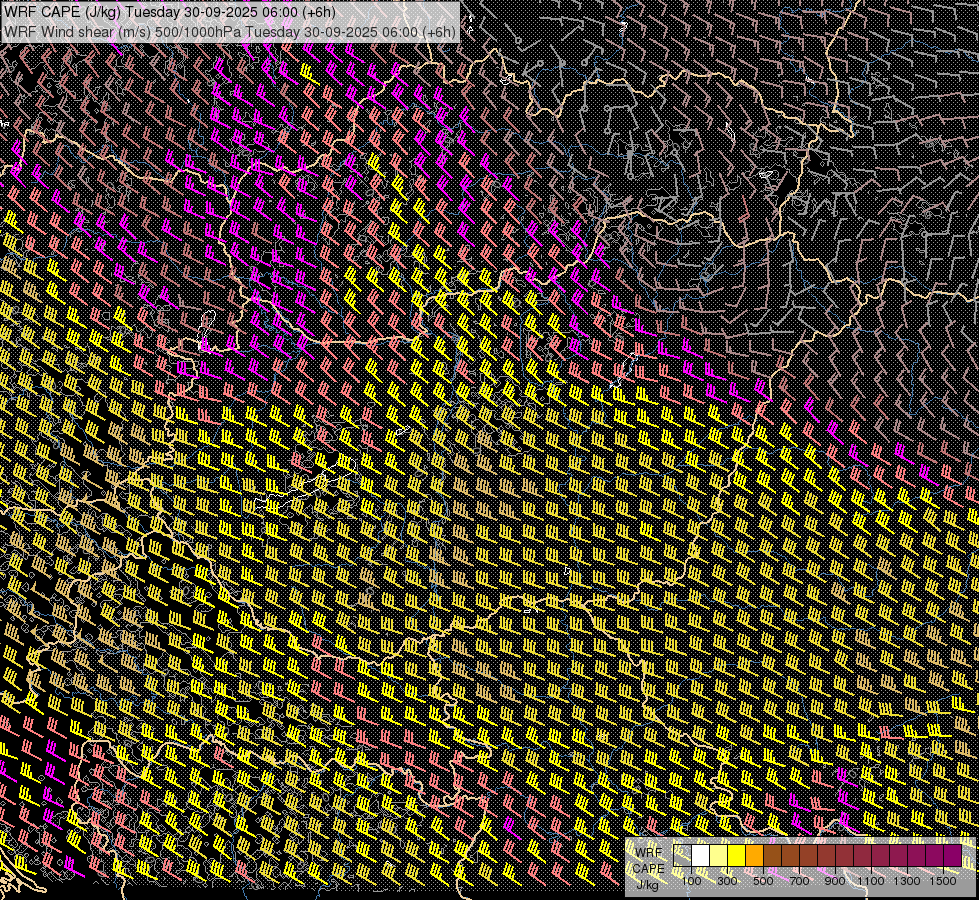Select the 500 value on the CAPE scale
Viewport: 979px width, 900px height.
[763, 881]
